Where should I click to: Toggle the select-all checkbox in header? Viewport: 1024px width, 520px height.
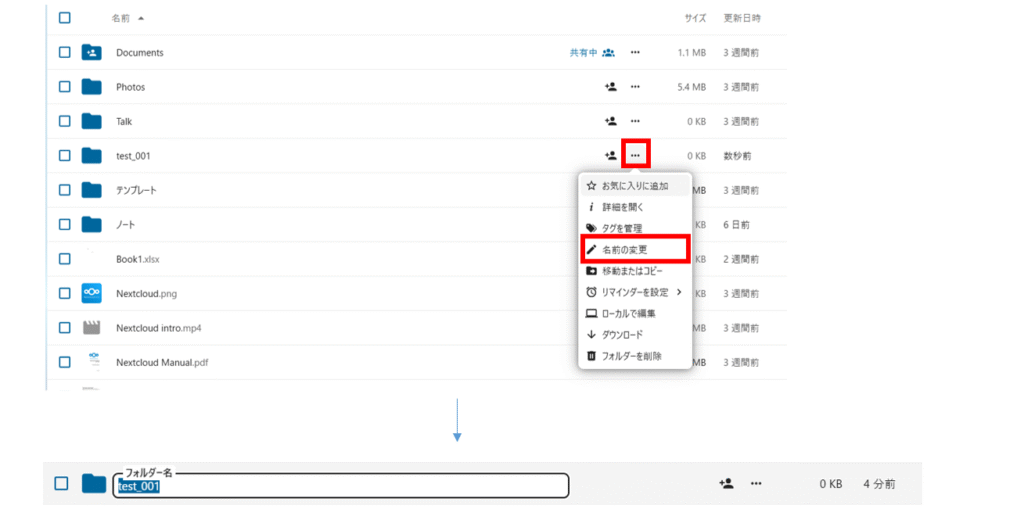(65, 18)
